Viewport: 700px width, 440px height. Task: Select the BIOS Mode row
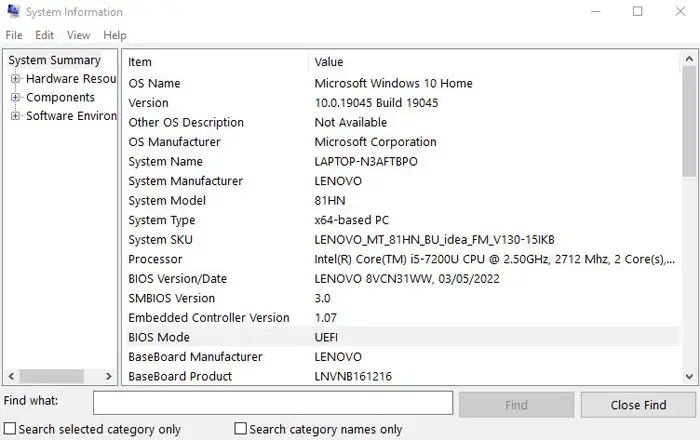click(400, 337)
